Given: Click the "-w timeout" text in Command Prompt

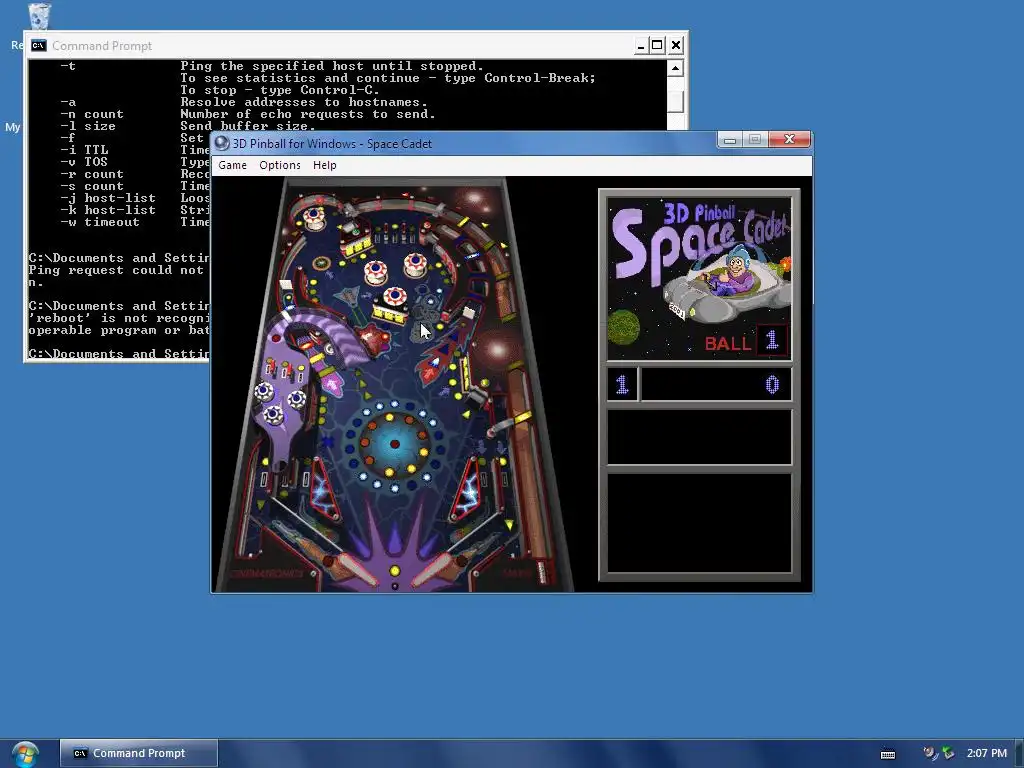Looking at the screenshot, I should click(x=100, y=222).
